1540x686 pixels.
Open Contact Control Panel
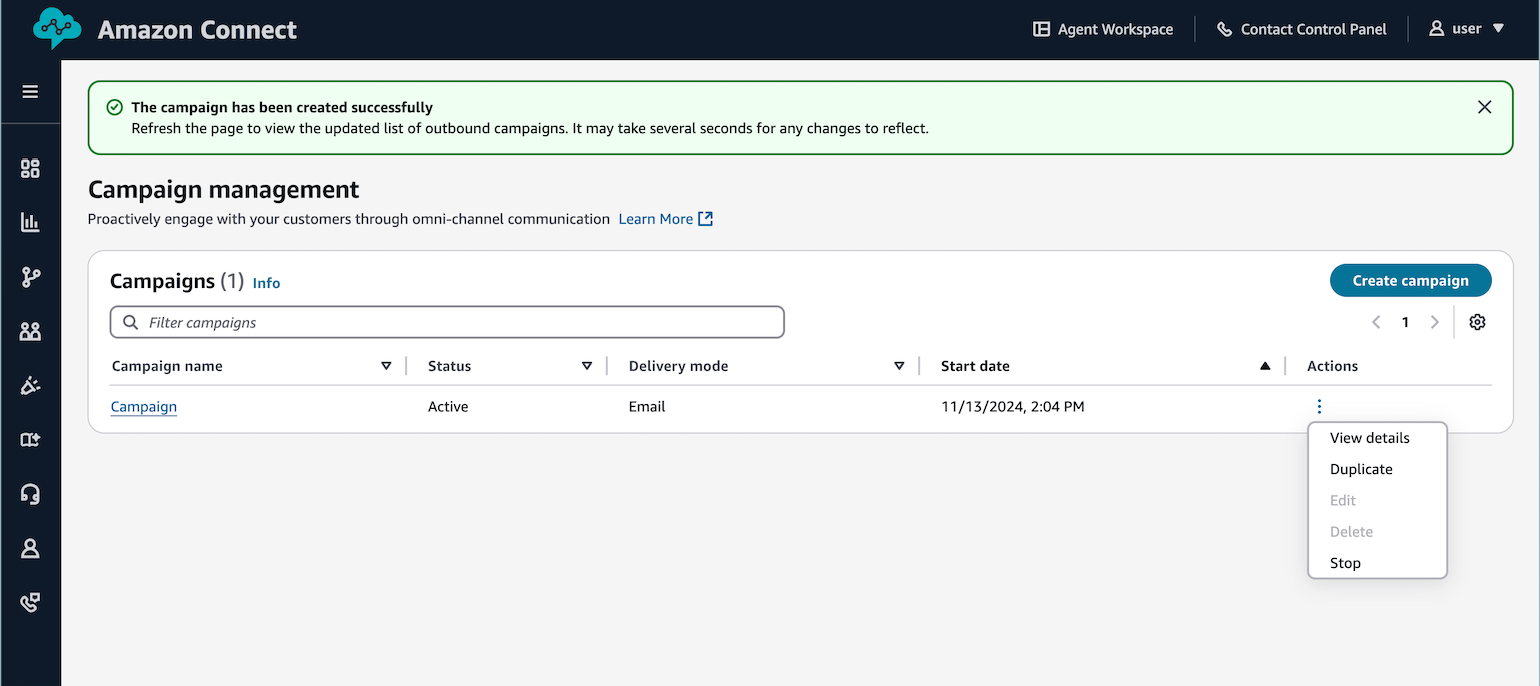[x=1301, y=29]
